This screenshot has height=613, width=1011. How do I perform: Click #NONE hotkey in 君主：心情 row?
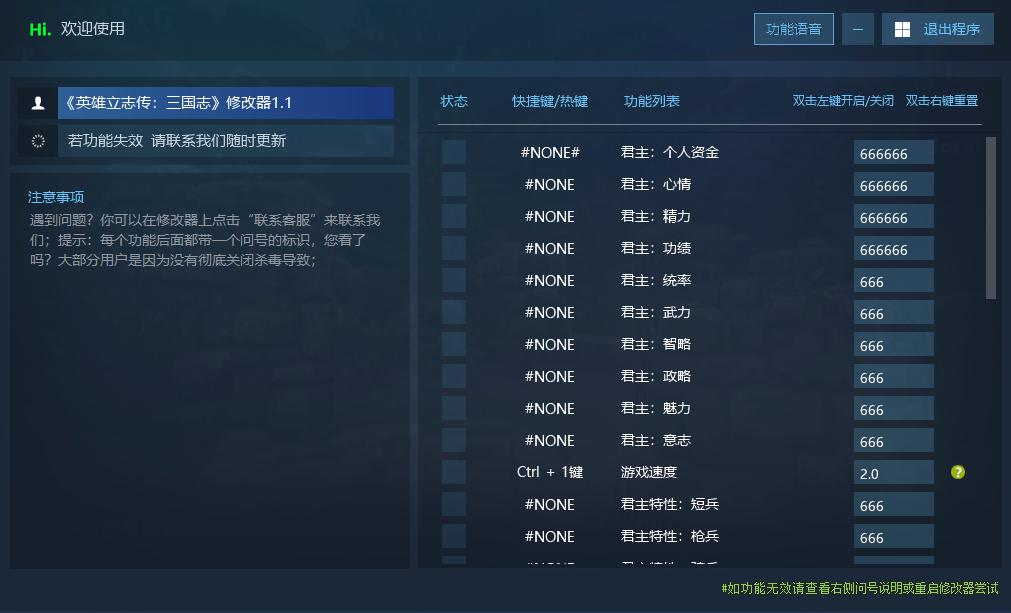549,185
